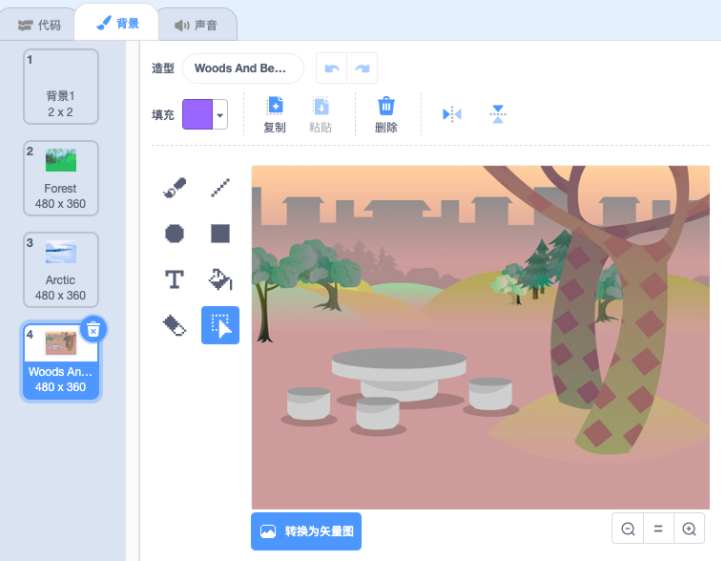This screenshot has height=561, width=721.
Task: Click the 填充 label
Action: [x=163, y=115]
